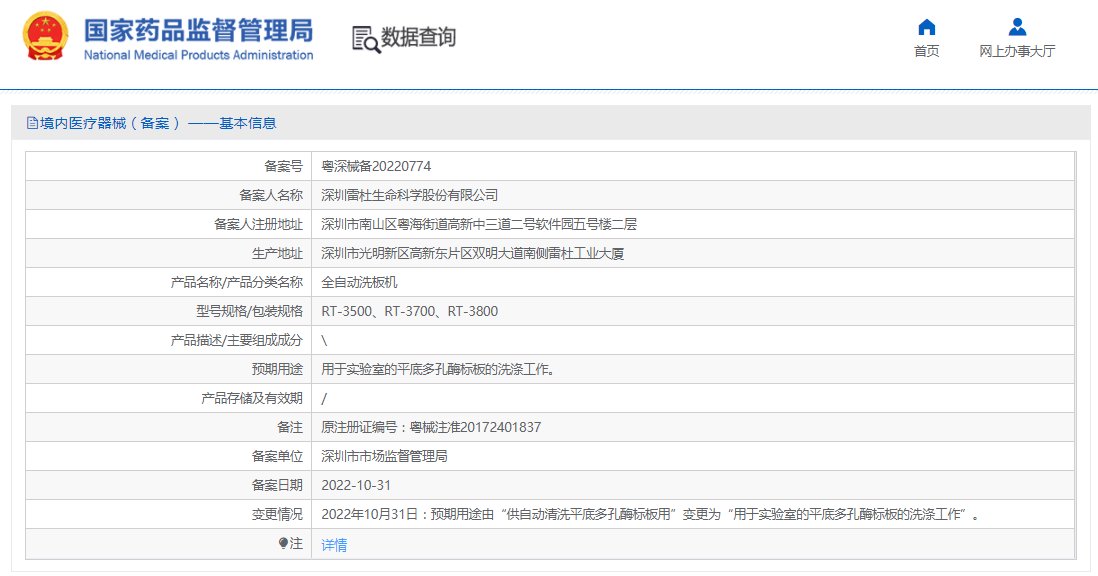Click the document icon before 境内医疗器械
The width and height of the screenshot is (1098, 576).
[32, 123]
